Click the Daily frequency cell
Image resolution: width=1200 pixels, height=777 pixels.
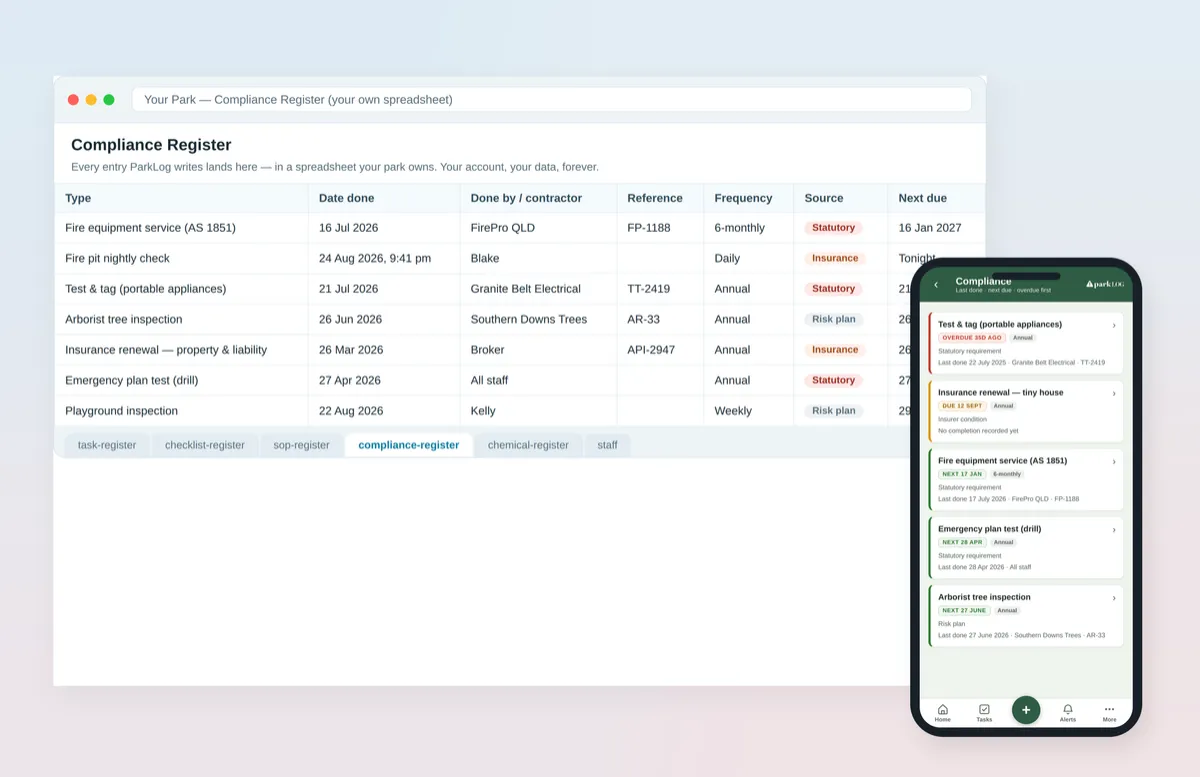[x=748, y=258]
